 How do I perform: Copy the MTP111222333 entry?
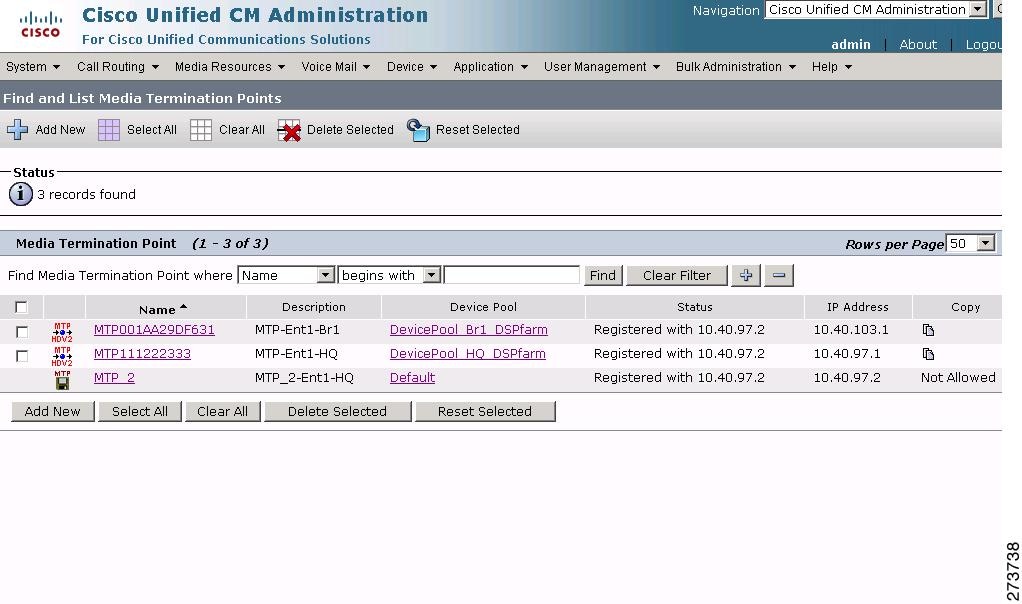(928, 354)
